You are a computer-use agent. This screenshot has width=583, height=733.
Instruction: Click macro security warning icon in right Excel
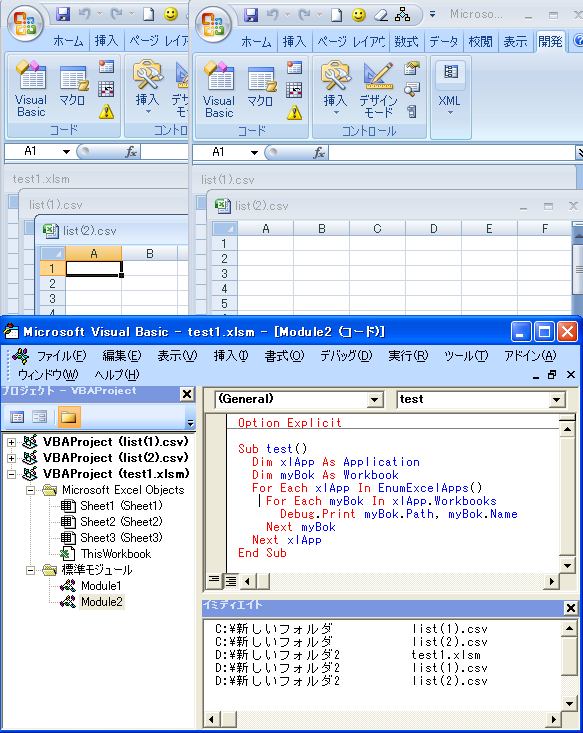[294, 113]
